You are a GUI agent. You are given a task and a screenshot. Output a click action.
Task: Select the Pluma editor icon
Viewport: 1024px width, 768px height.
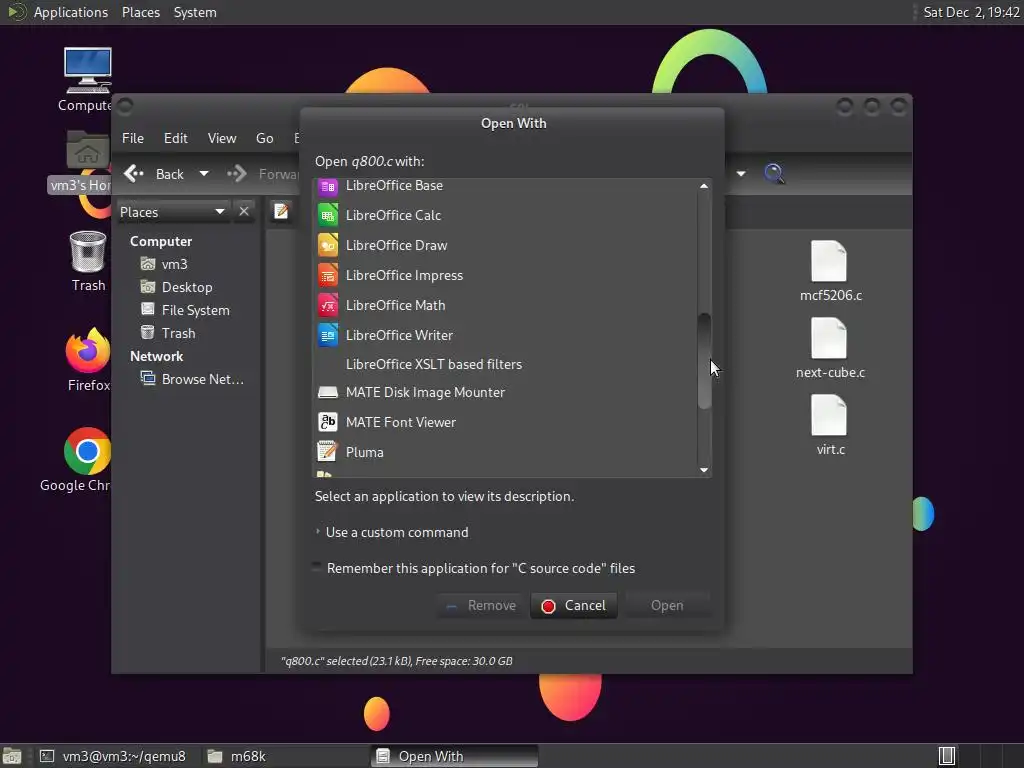click(328, 452)
